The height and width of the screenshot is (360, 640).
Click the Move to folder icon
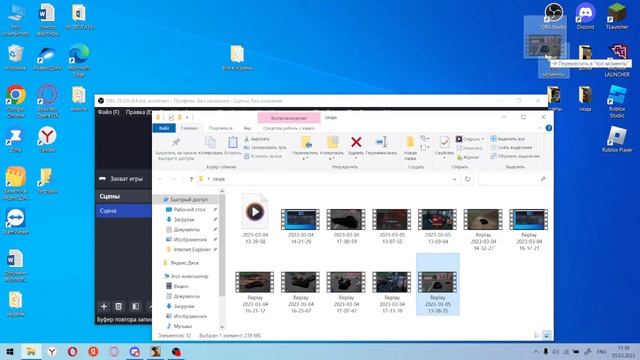[305, 142]
